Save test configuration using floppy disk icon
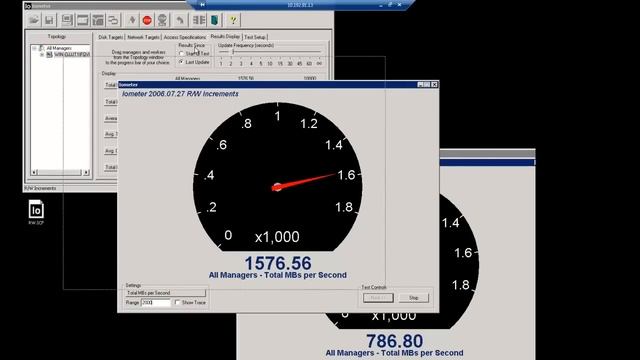640x360 pixels. point(49,20)
